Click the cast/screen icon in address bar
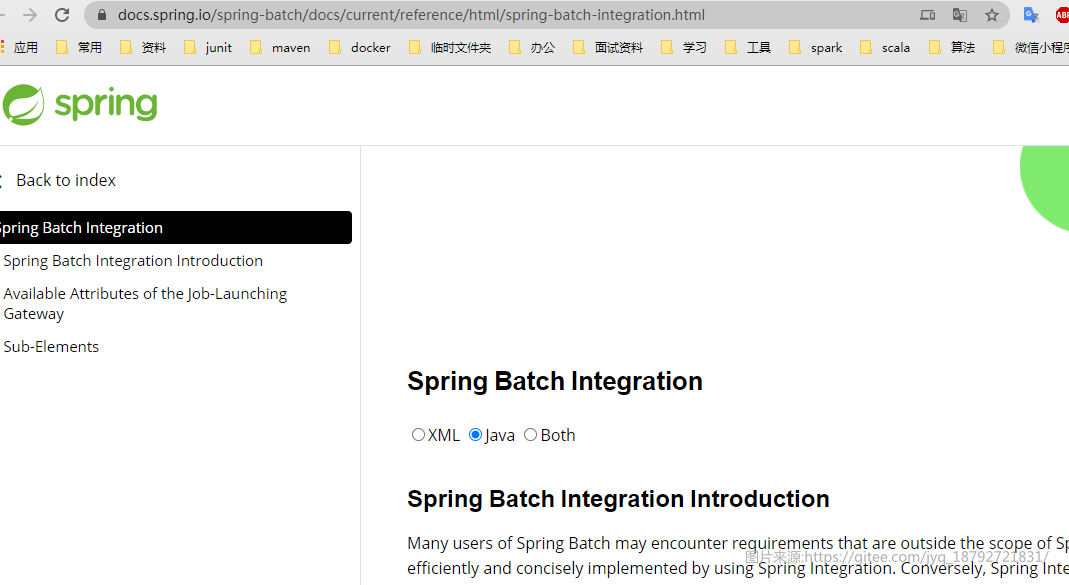1069x585 pixels. click(927, 15)
